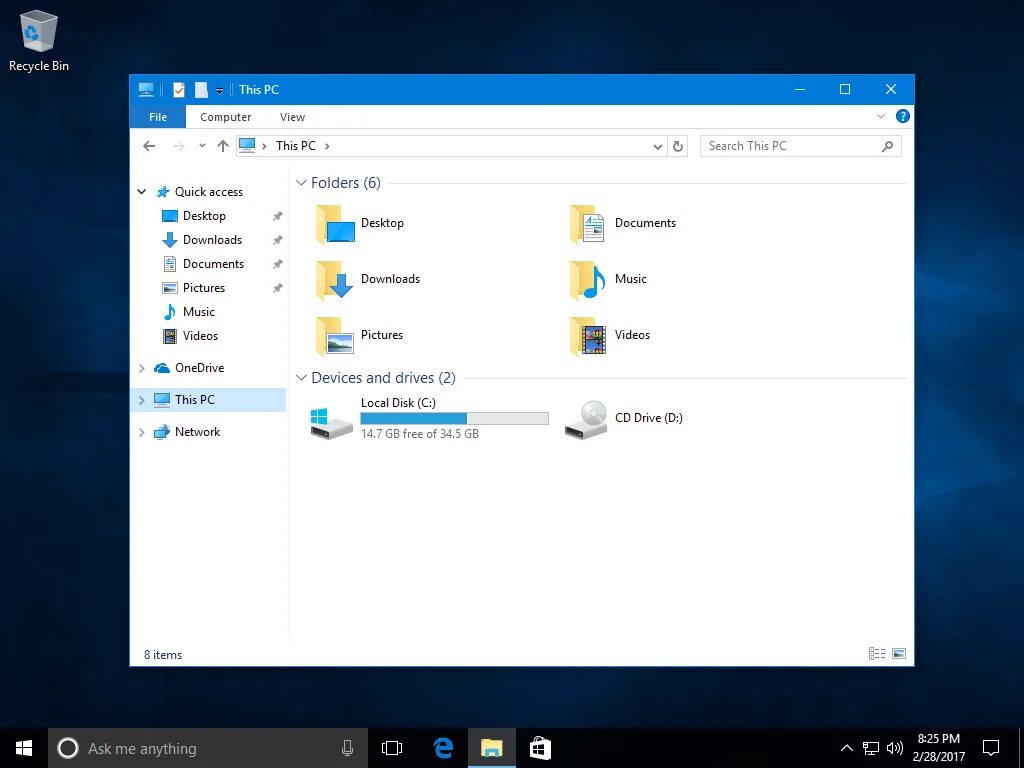This screenshot has height=768, width=1024.
Task: Collapse the Quick access tree
Action: click(141, 192)
